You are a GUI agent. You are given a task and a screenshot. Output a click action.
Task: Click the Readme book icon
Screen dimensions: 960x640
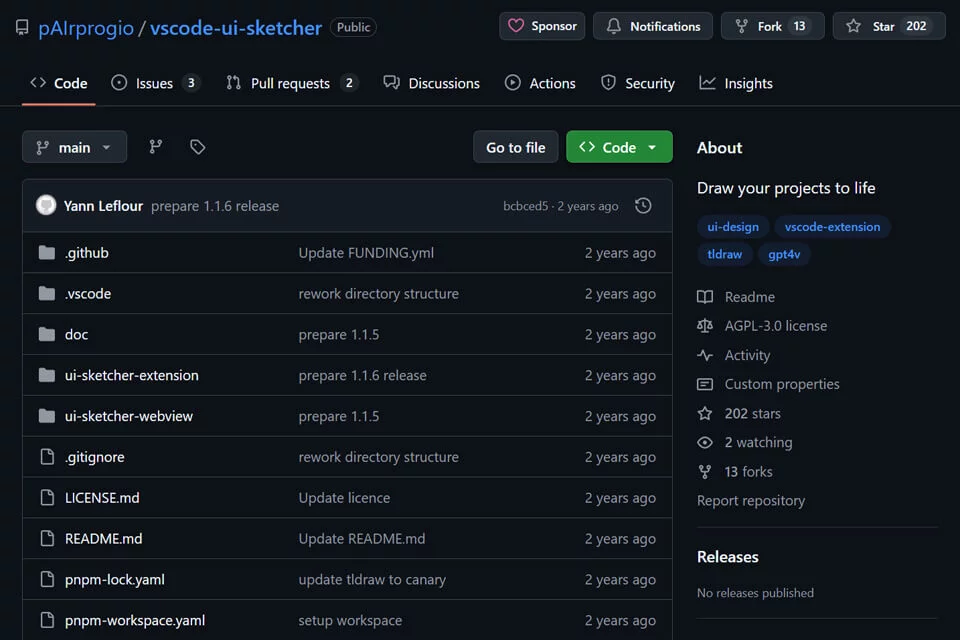click(x=705, y=297)
